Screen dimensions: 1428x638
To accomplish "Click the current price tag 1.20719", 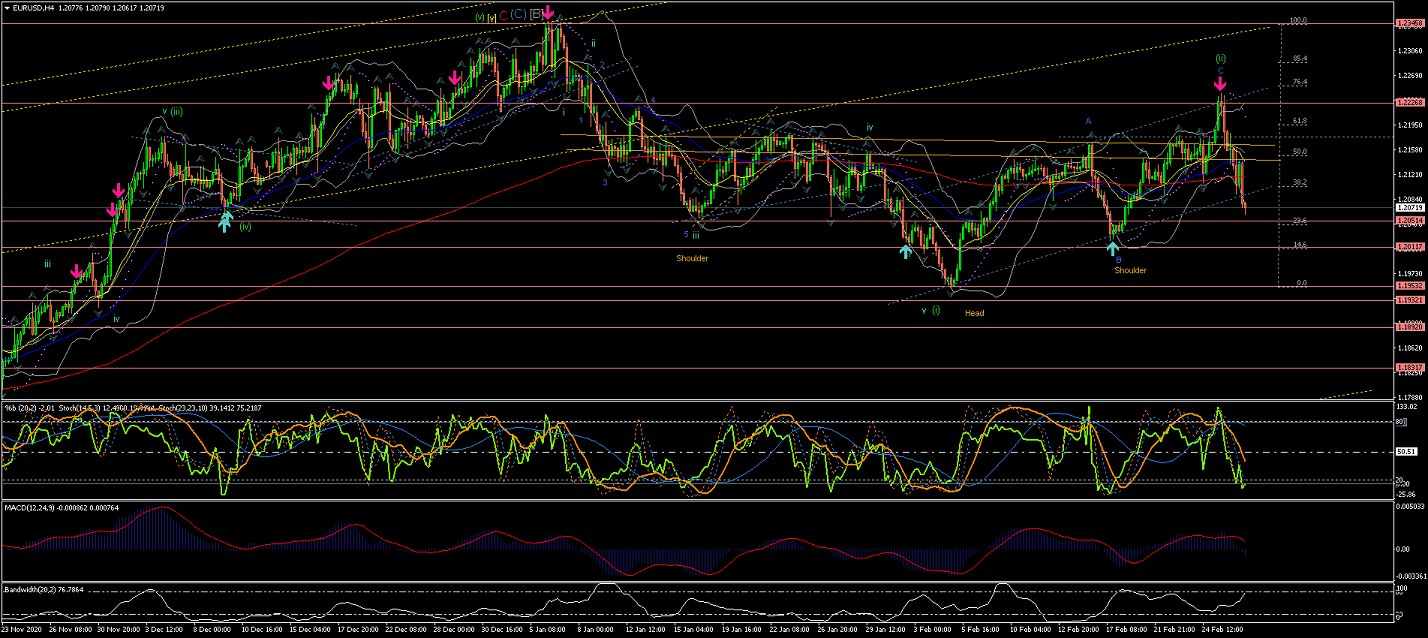I will [1408, 207].
